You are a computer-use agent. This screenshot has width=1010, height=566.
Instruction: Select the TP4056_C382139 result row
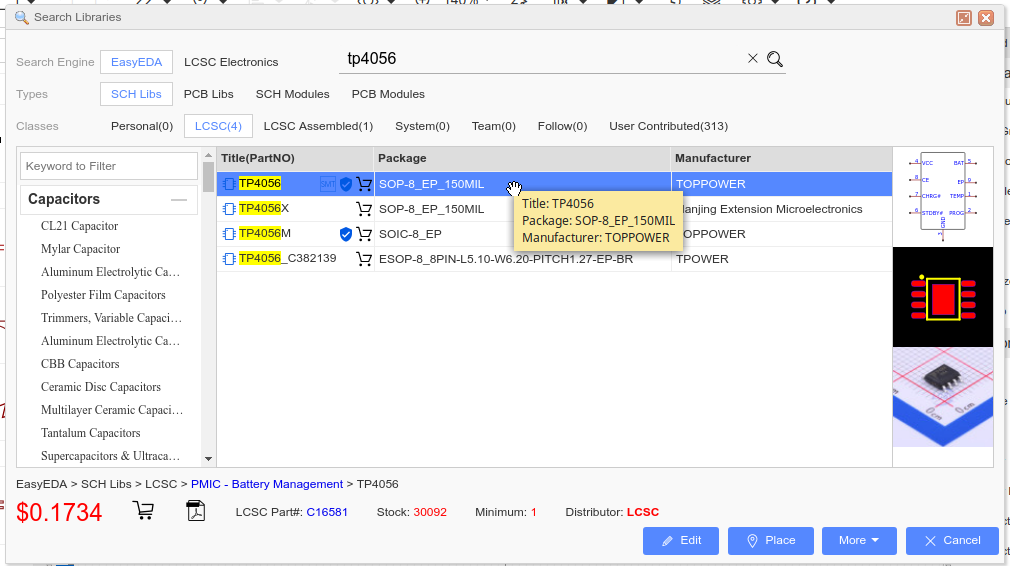pyautogui.click(x=554, y=259)
